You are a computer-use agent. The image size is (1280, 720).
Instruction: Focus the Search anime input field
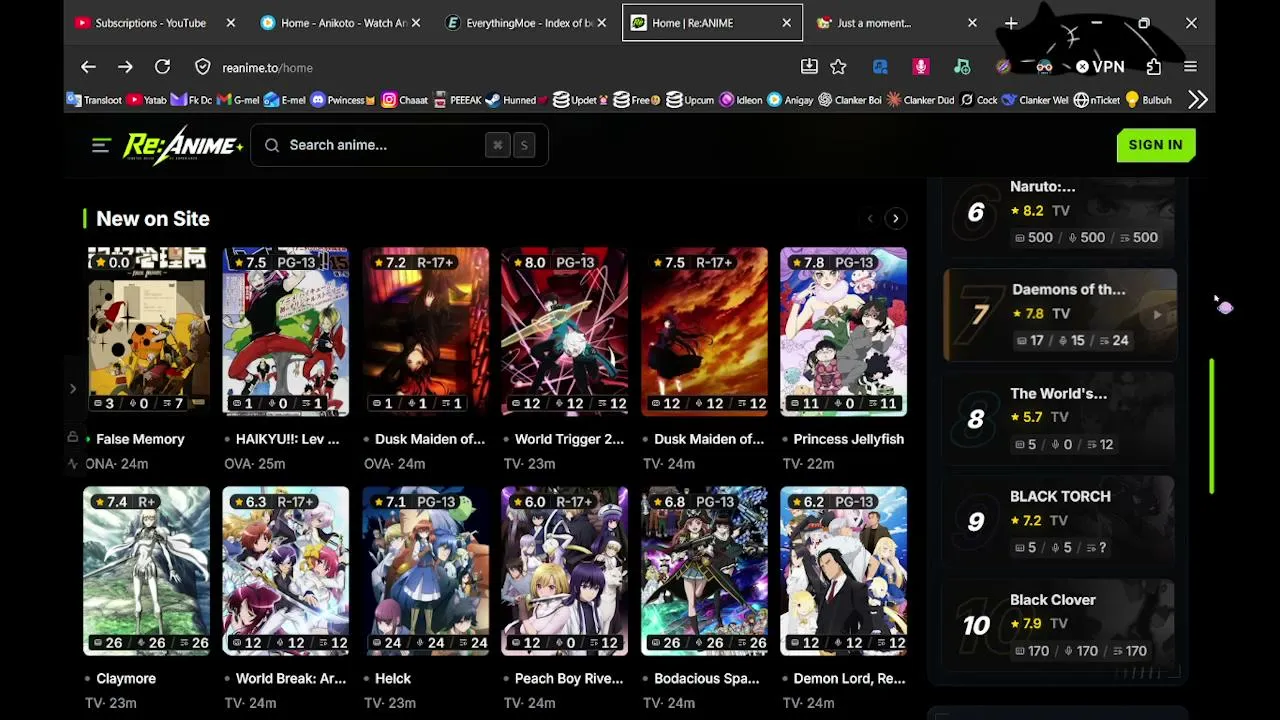(x=398, y=145)
